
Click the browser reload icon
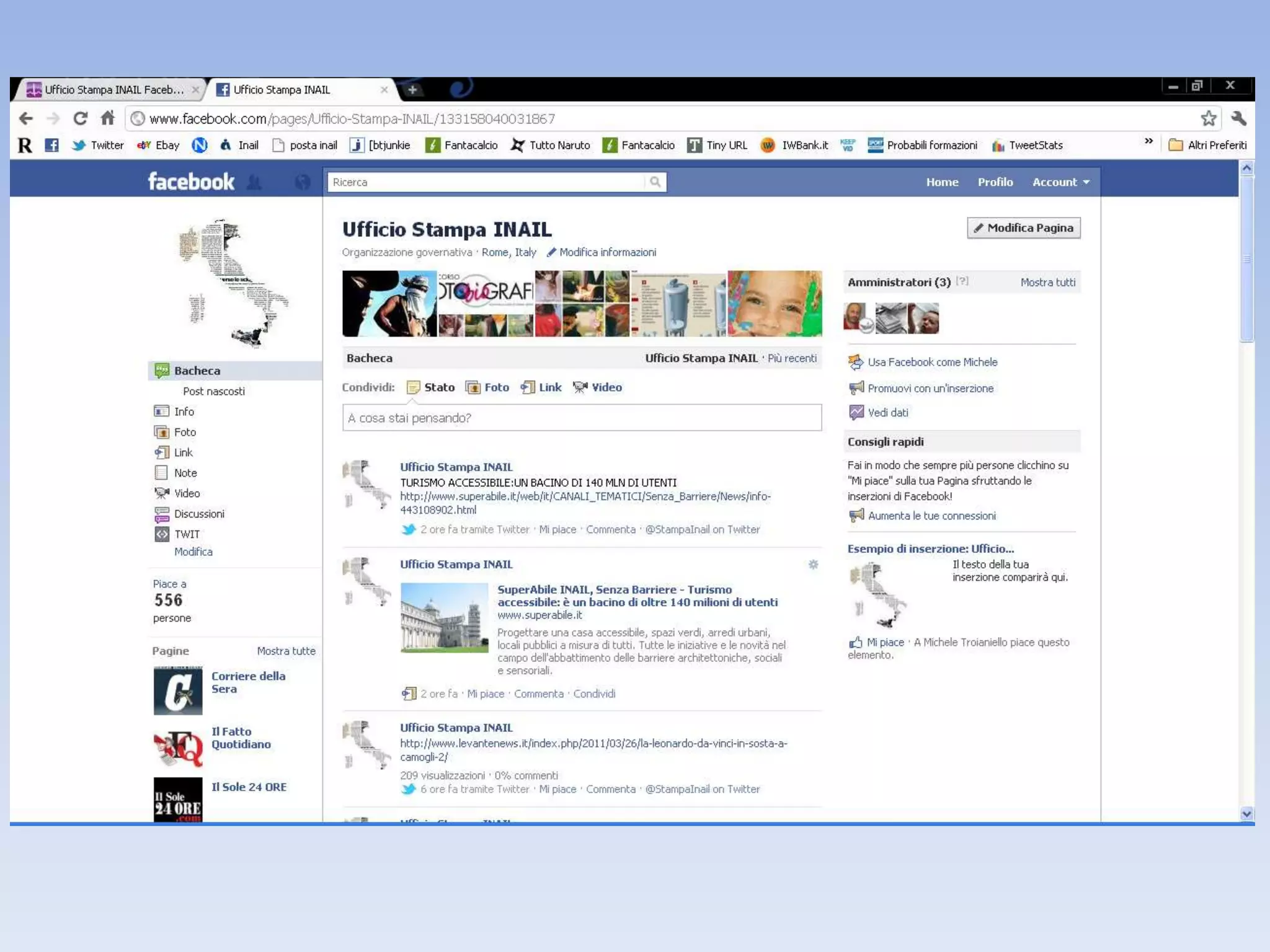(80, 118)
